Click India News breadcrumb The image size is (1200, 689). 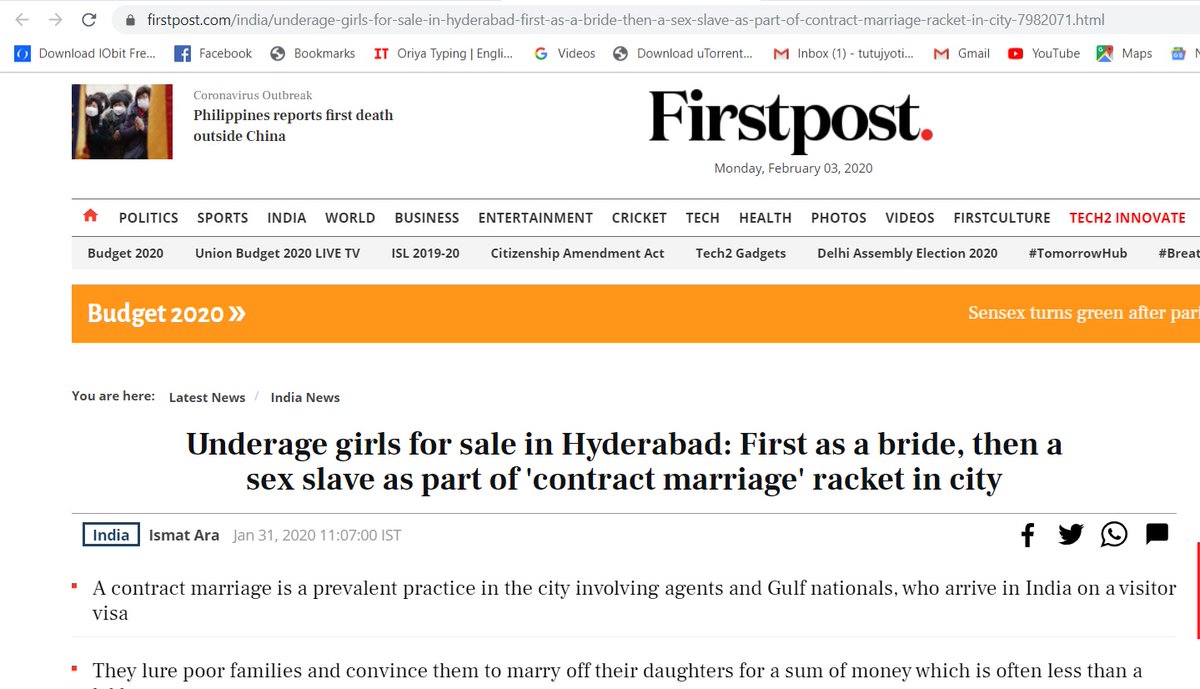pos(305,397)
